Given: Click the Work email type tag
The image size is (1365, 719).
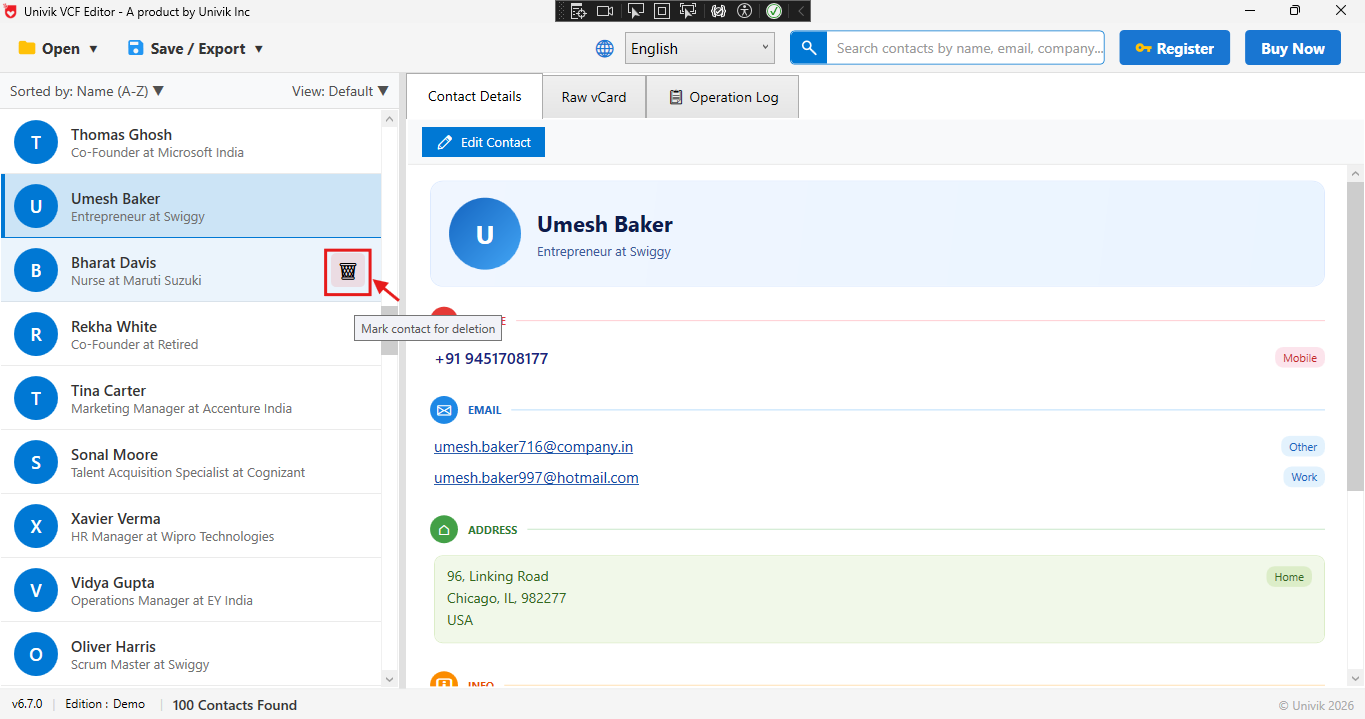Looking at the screenshot, I should click(x=1304, y=477).
